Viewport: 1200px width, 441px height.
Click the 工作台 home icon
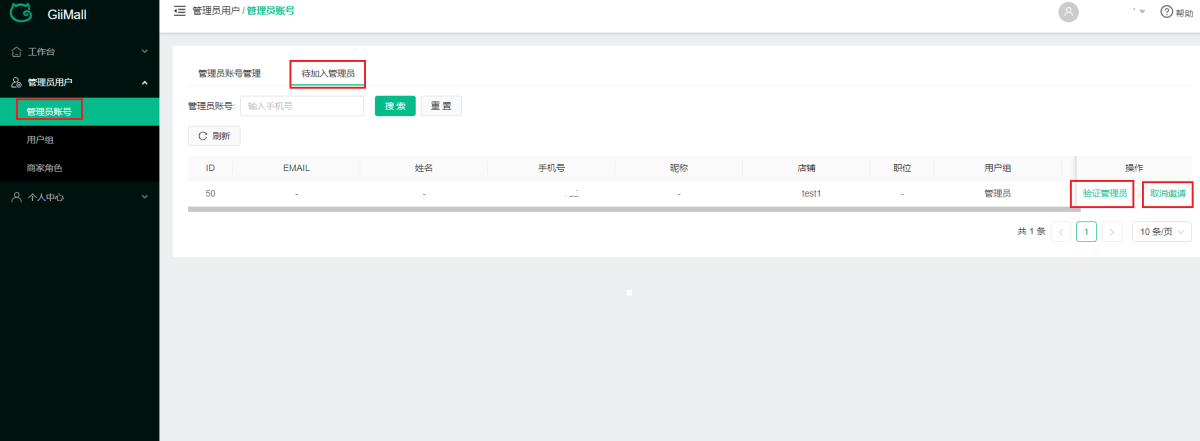[x=16, y=51]
